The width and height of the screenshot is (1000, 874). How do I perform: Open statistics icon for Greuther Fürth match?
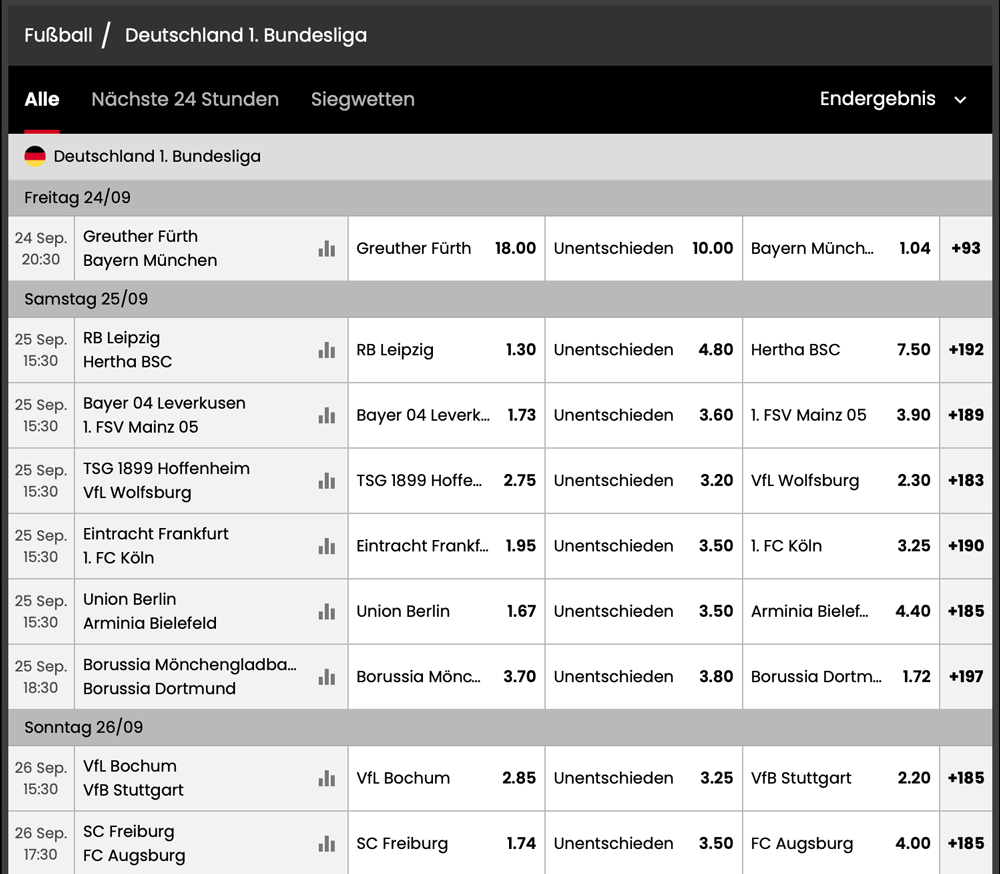tap(326, 249)
